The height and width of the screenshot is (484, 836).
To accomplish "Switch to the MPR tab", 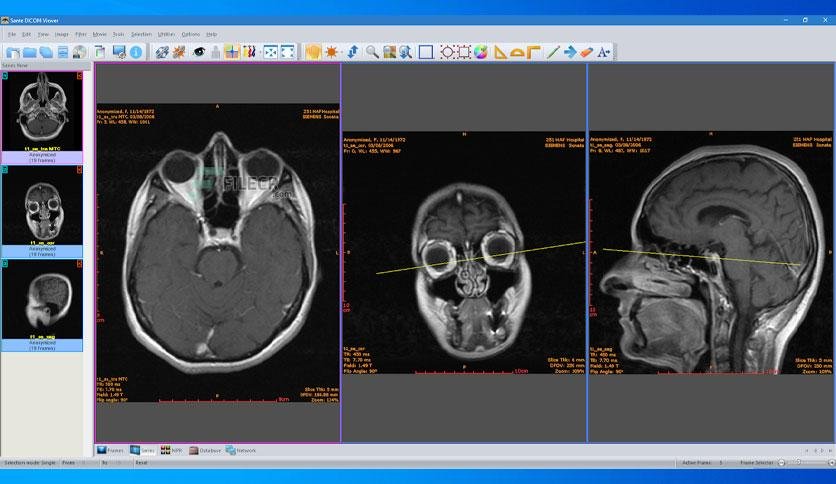I will 172,450.
